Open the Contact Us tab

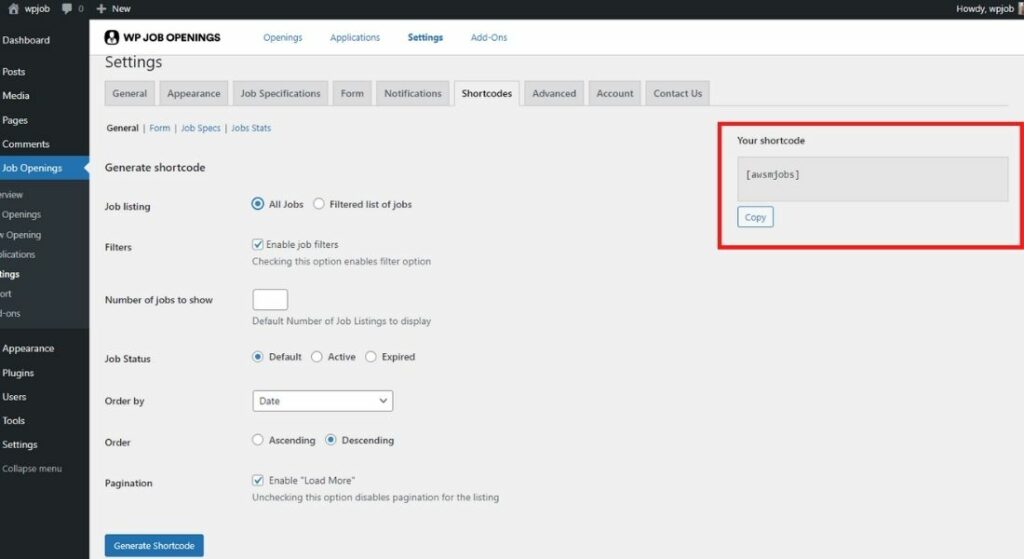(677, 93)
